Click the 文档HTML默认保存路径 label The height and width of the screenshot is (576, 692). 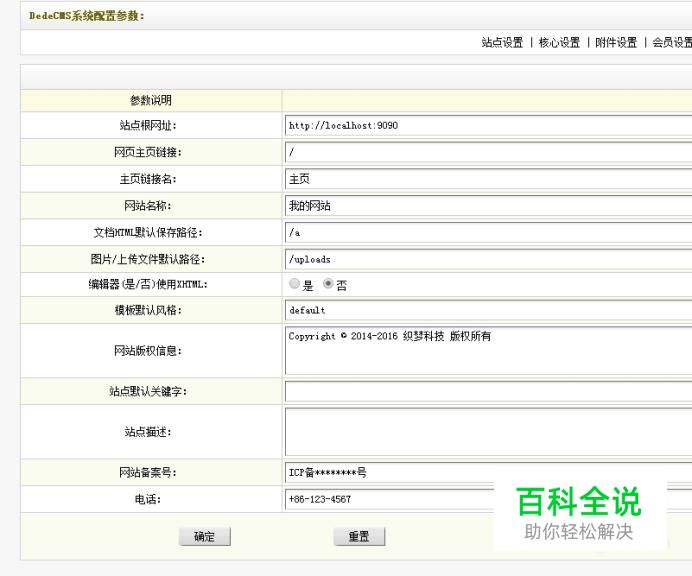pos(148,233)
